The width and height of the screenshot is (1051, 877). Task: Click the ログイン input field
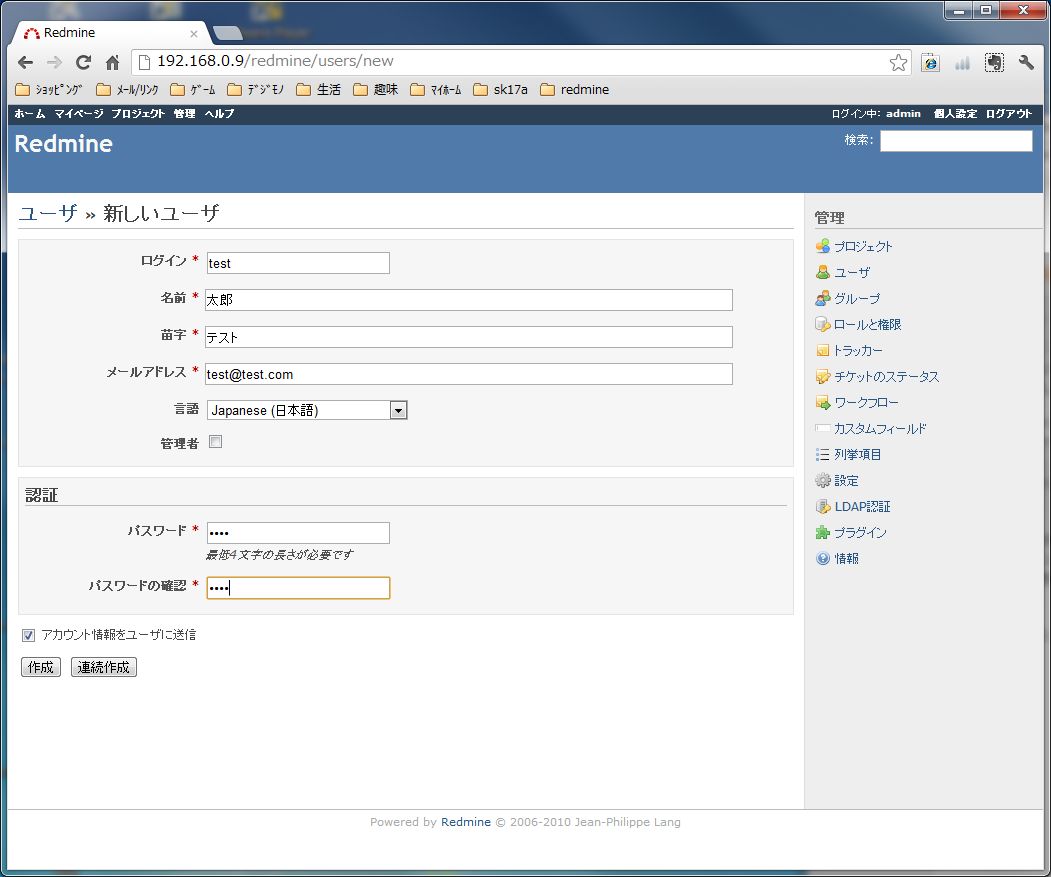click(298, 263)
